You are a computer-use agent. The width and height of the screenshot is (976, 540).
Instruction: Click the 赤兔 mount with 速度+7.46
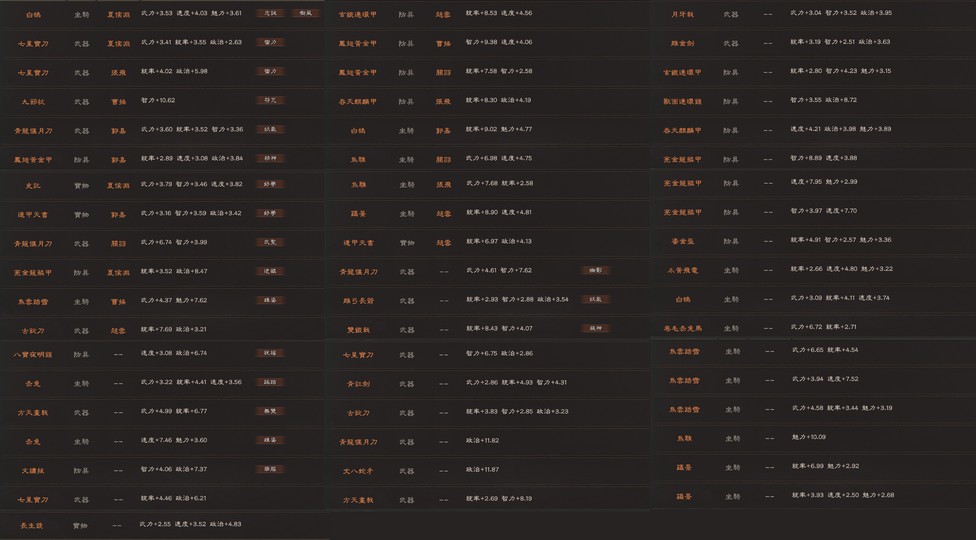(x=33, y=441)
